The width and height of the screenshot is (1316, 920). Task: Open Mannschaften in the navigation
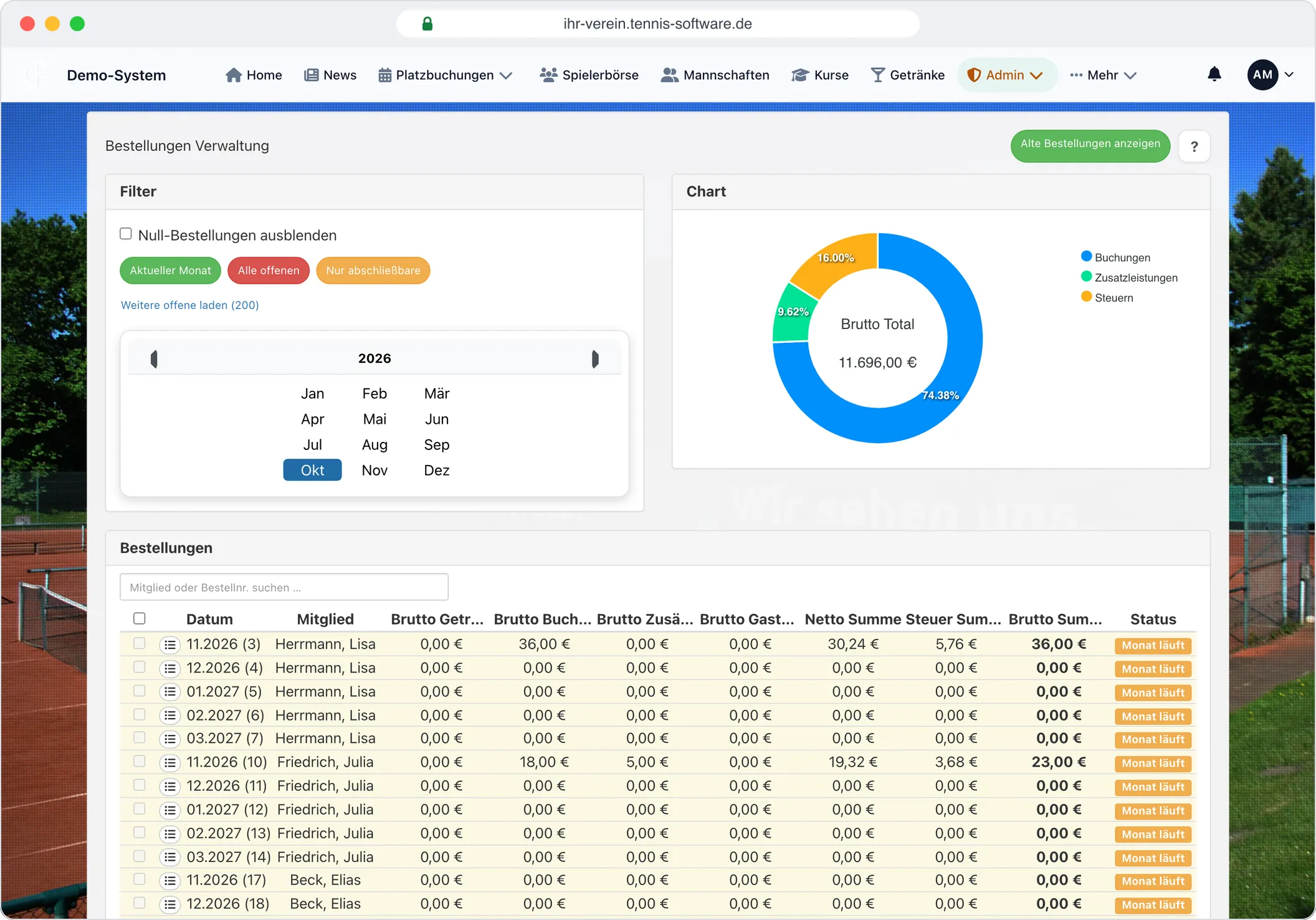click(x=715, y=75)
